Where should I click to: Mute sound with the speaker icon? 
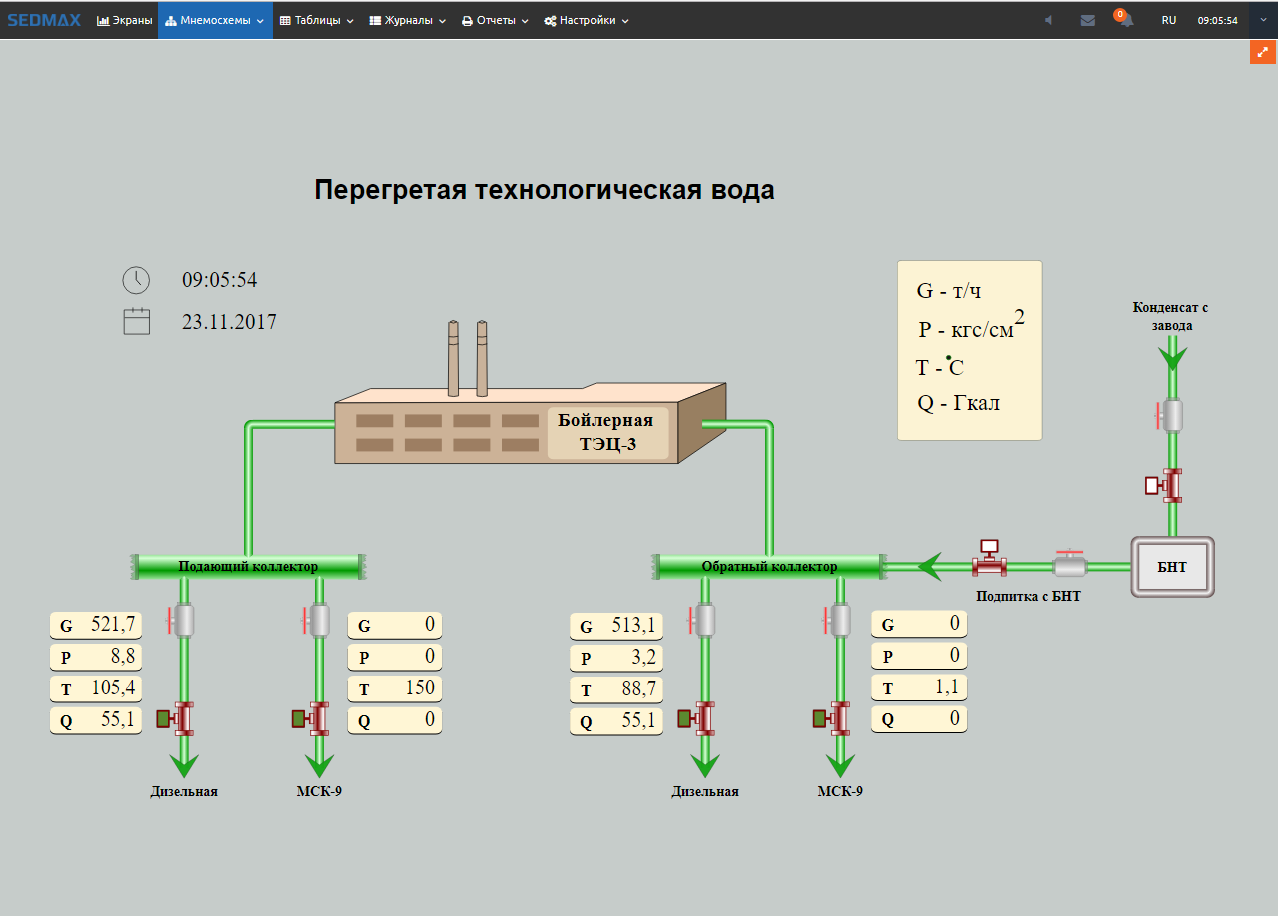coord(1048,20)
